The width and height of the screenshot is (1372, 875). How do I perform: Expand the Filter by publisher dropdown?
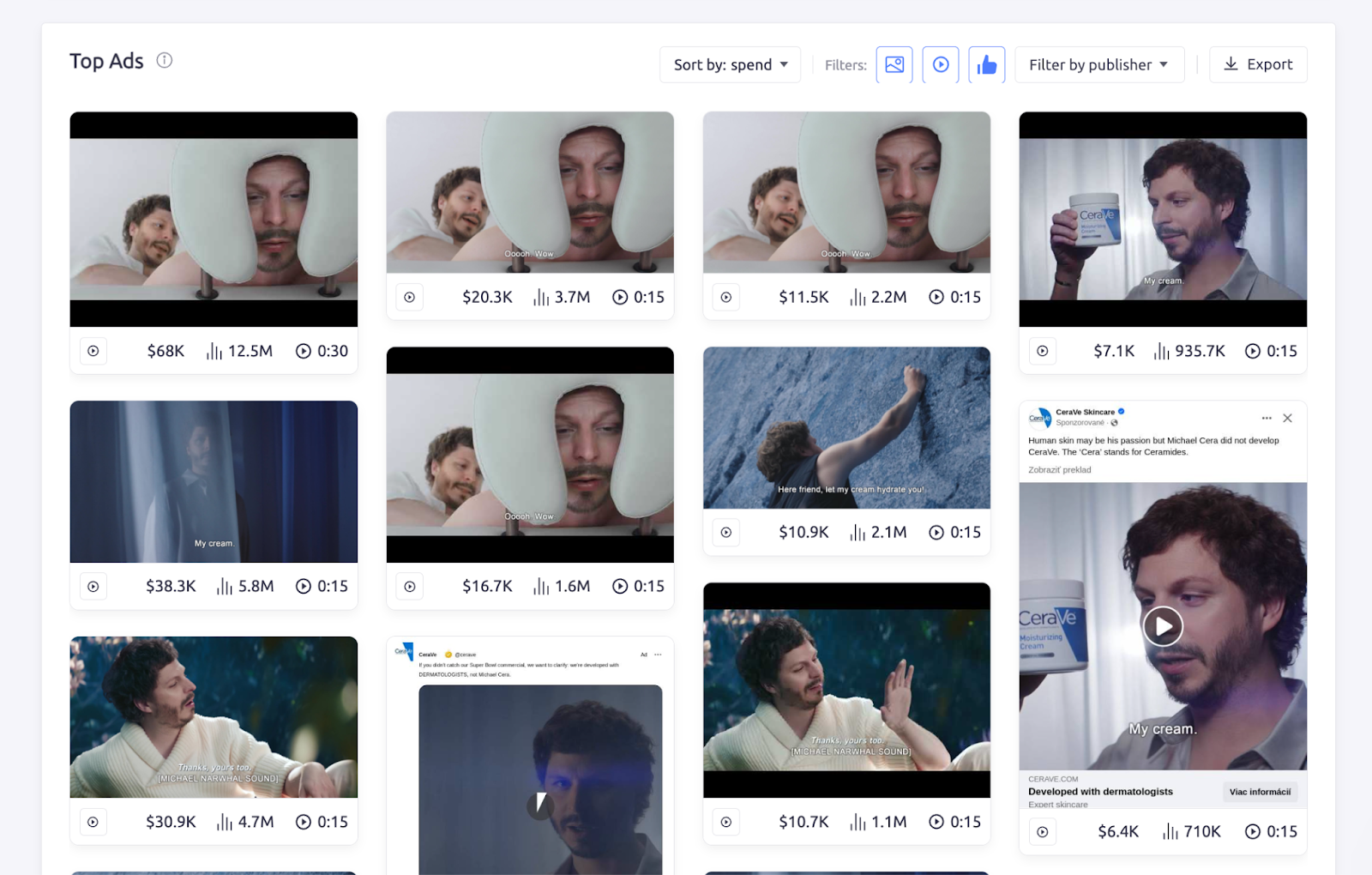tap(1099, 64)
